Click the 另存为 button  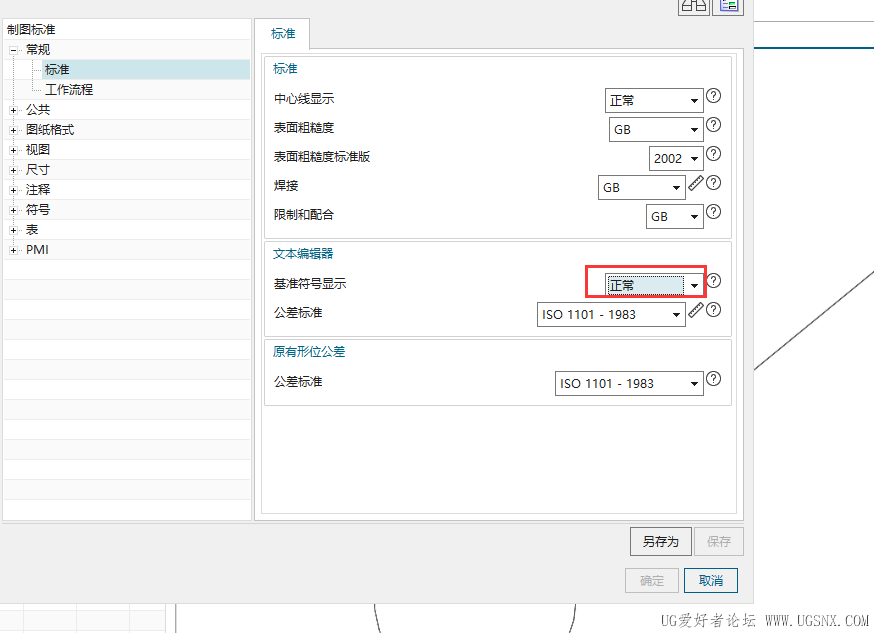(x=661, y=542)
